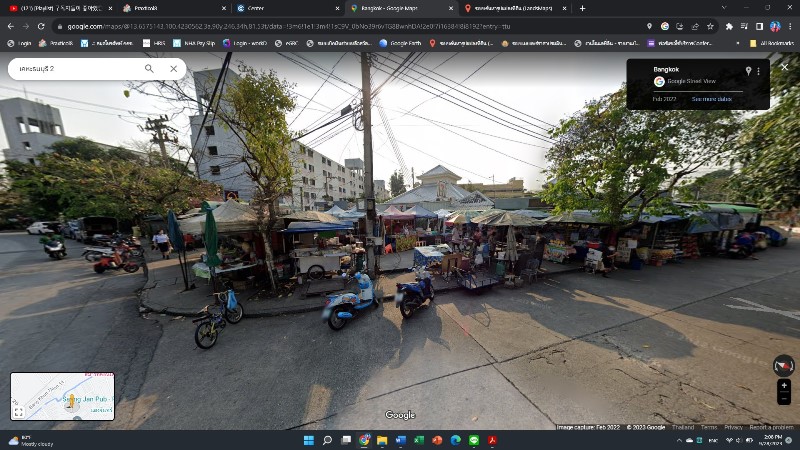The height and width of the screenshot is (450, 800).
Task: Open Word from the taskbar
Action: 401,440
